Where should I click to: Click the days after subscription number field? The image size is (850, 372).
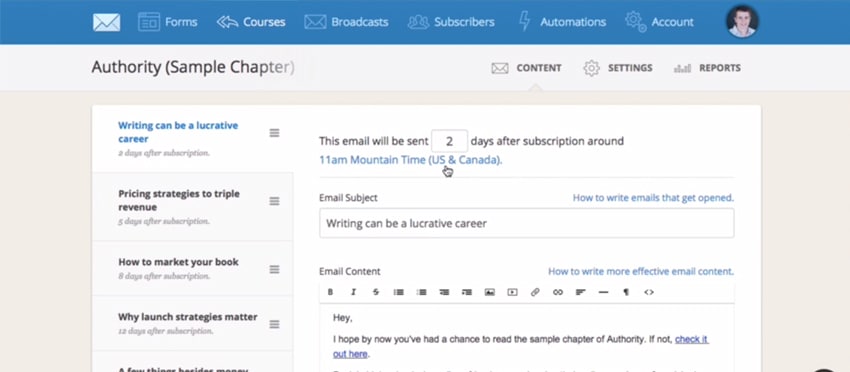click(449, 141)
